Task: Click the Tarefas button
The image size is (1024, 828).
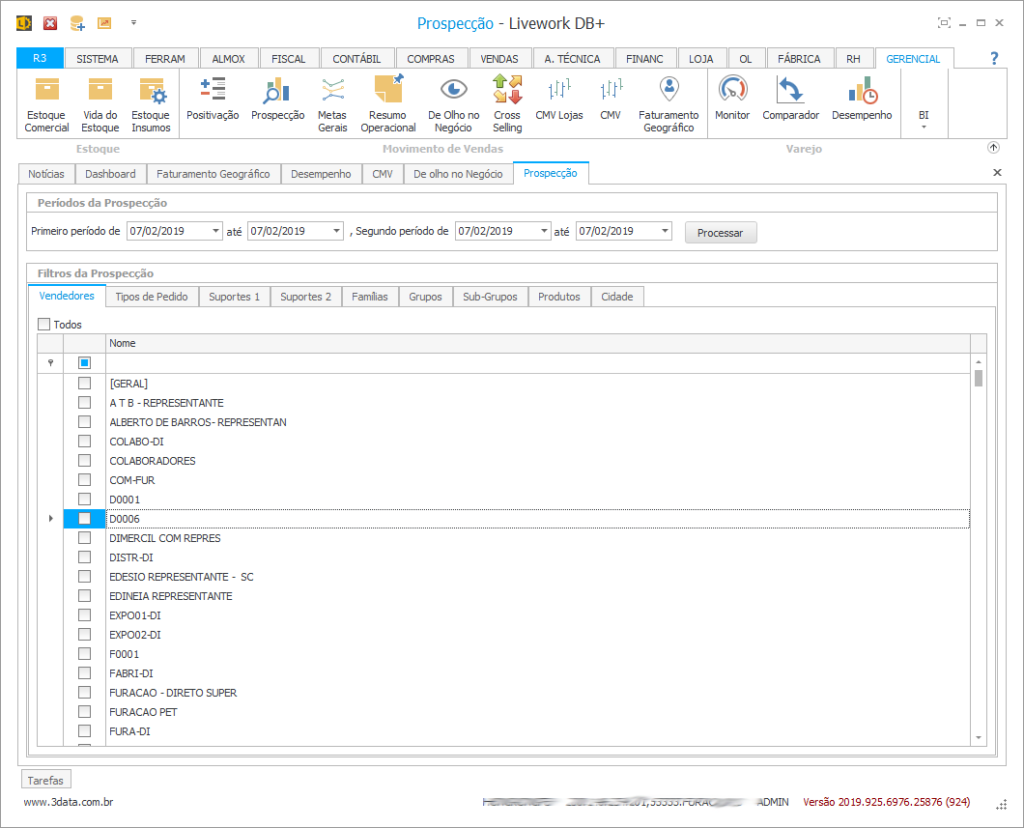Action: (46, 780)
